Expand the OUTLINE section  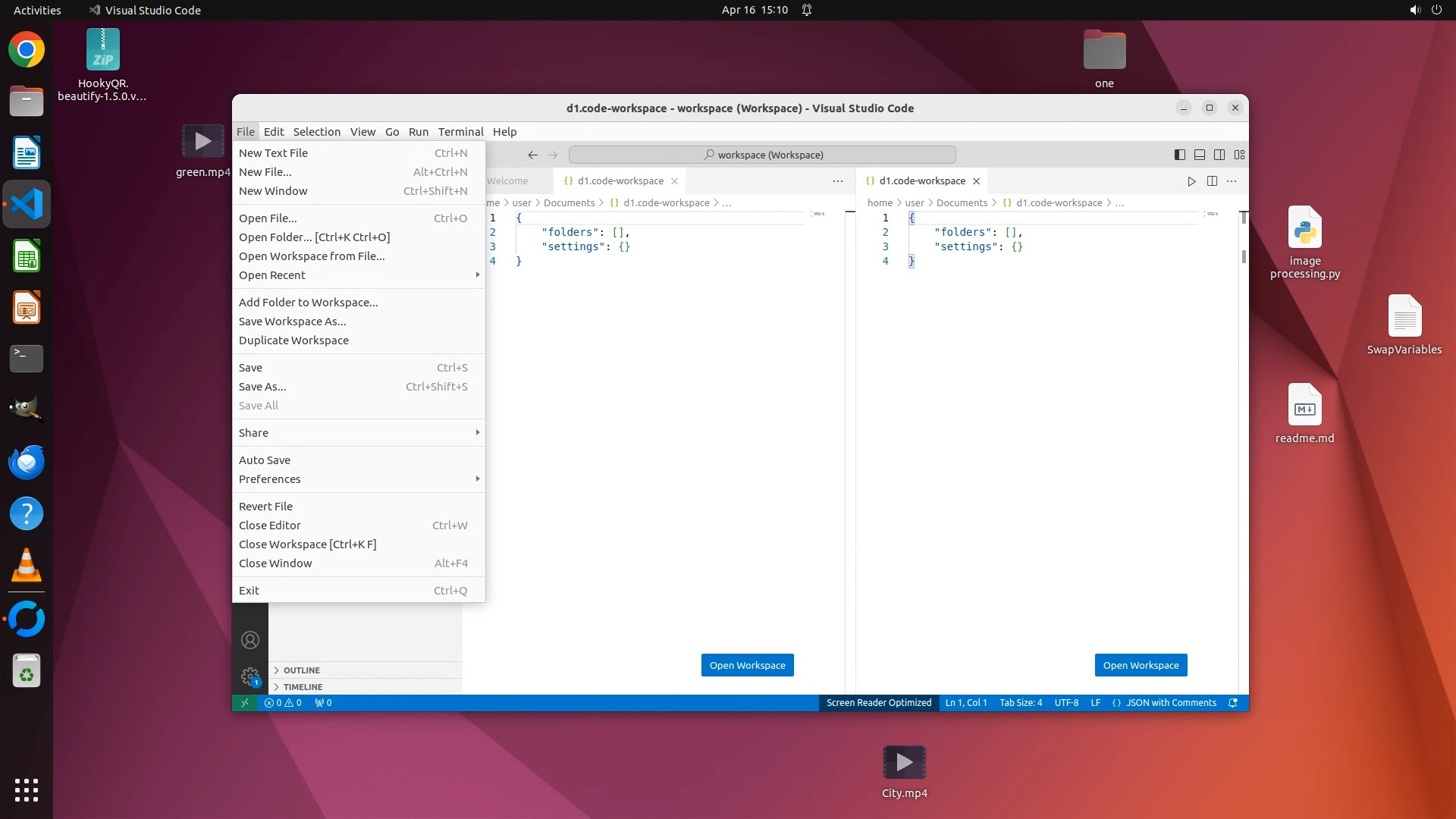click(301, 670)
